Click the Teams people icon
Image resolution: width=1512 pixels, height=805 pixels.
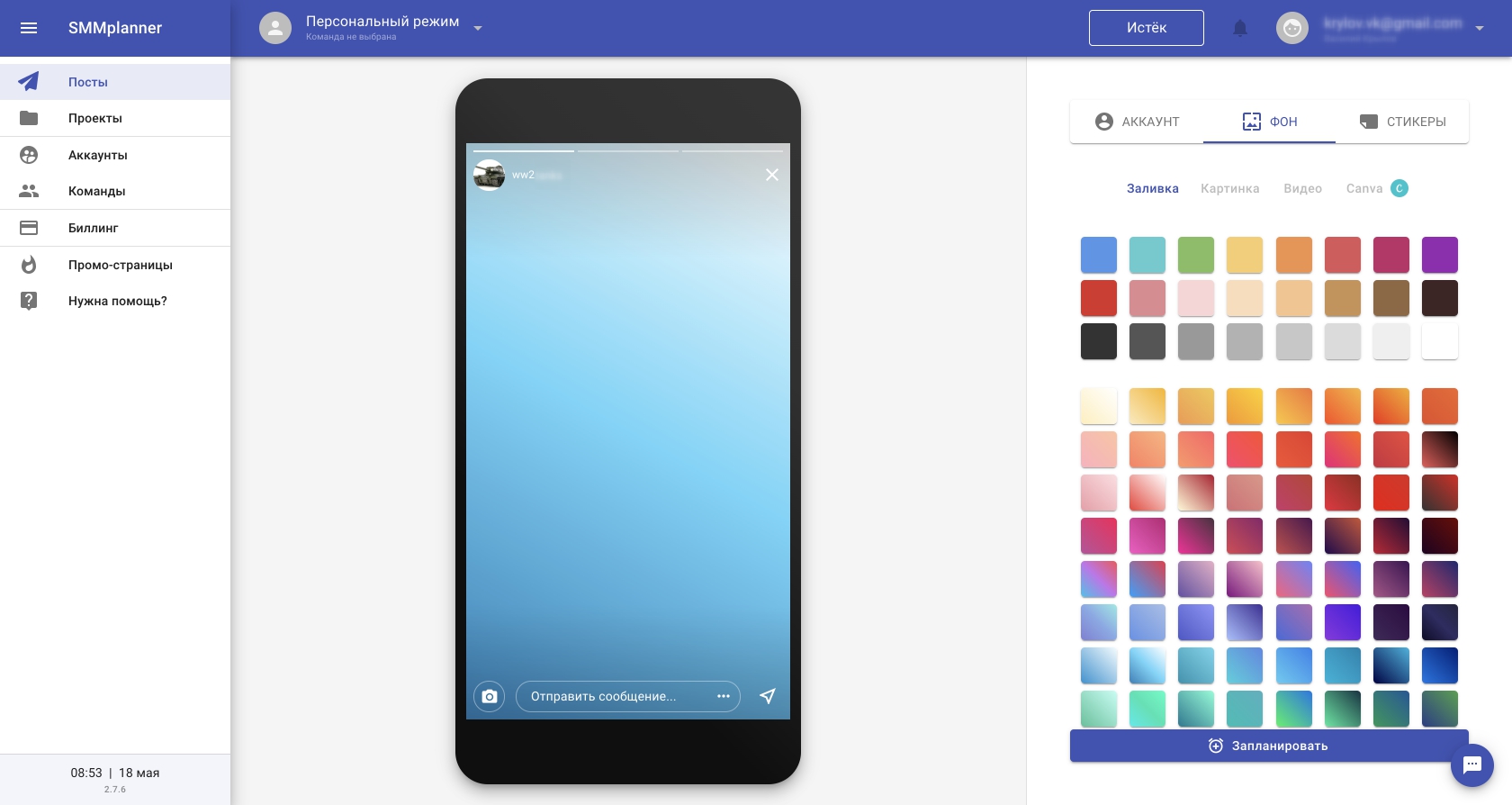point(29,191)
